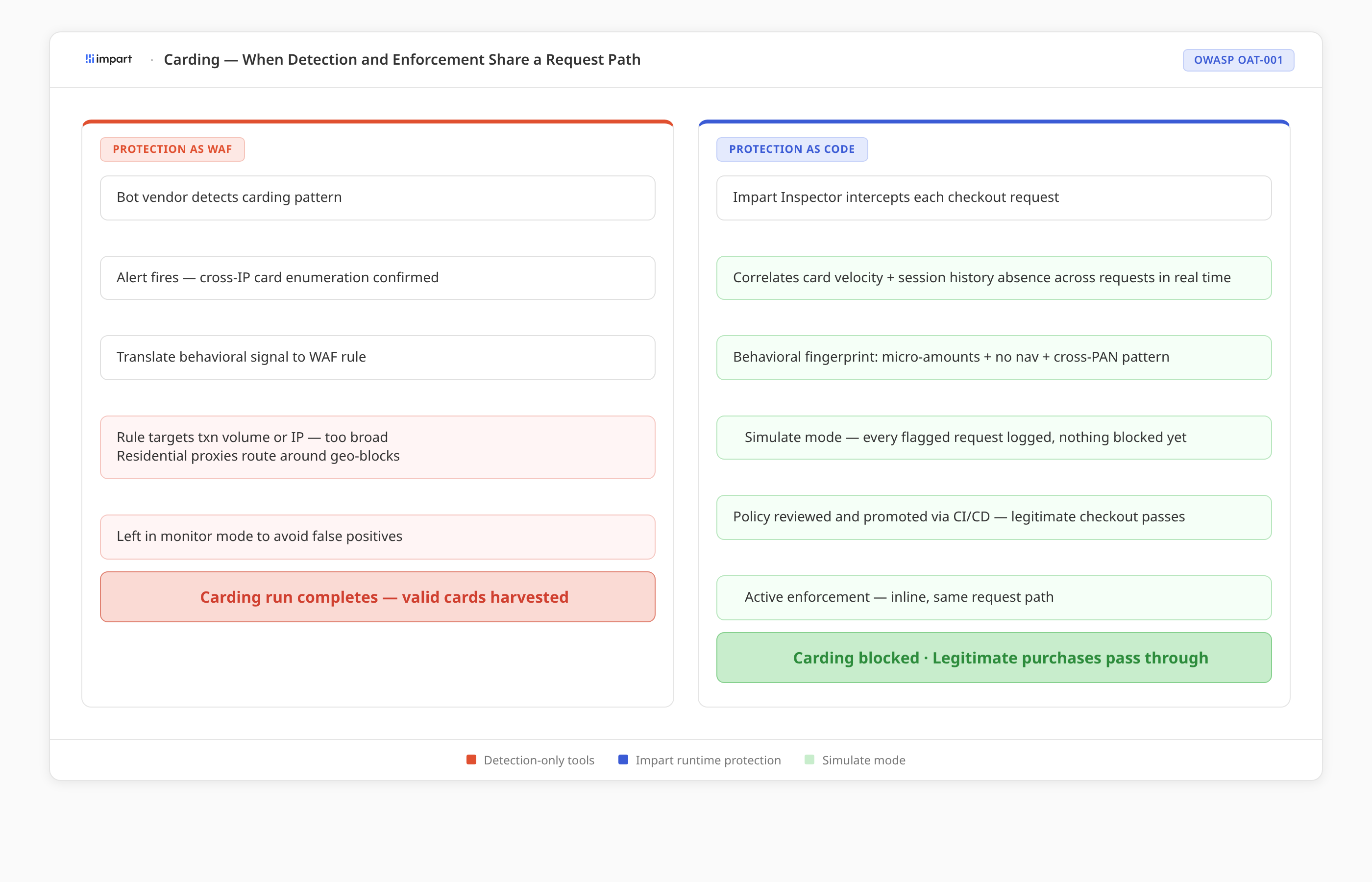Screen dimensions: 1372x882
Task: Click the Behavioral fingerprint step box
Action: [x=994, y=357]
